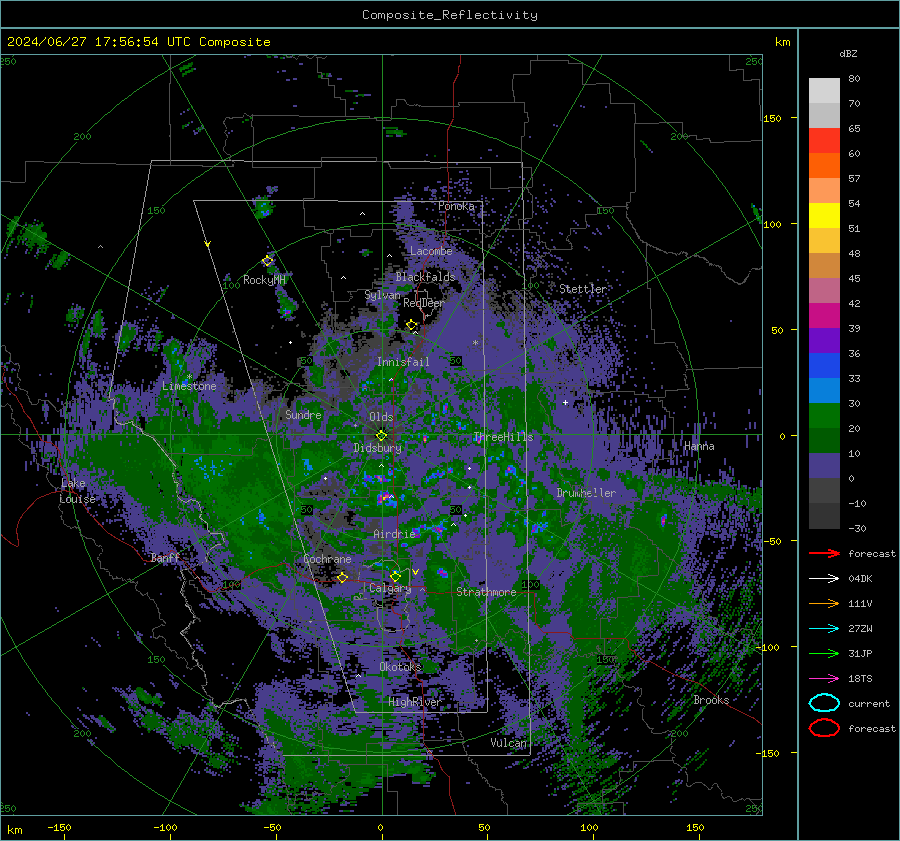Click the Drumheller label
Viewport: 900px width, 841px height.
586,493
